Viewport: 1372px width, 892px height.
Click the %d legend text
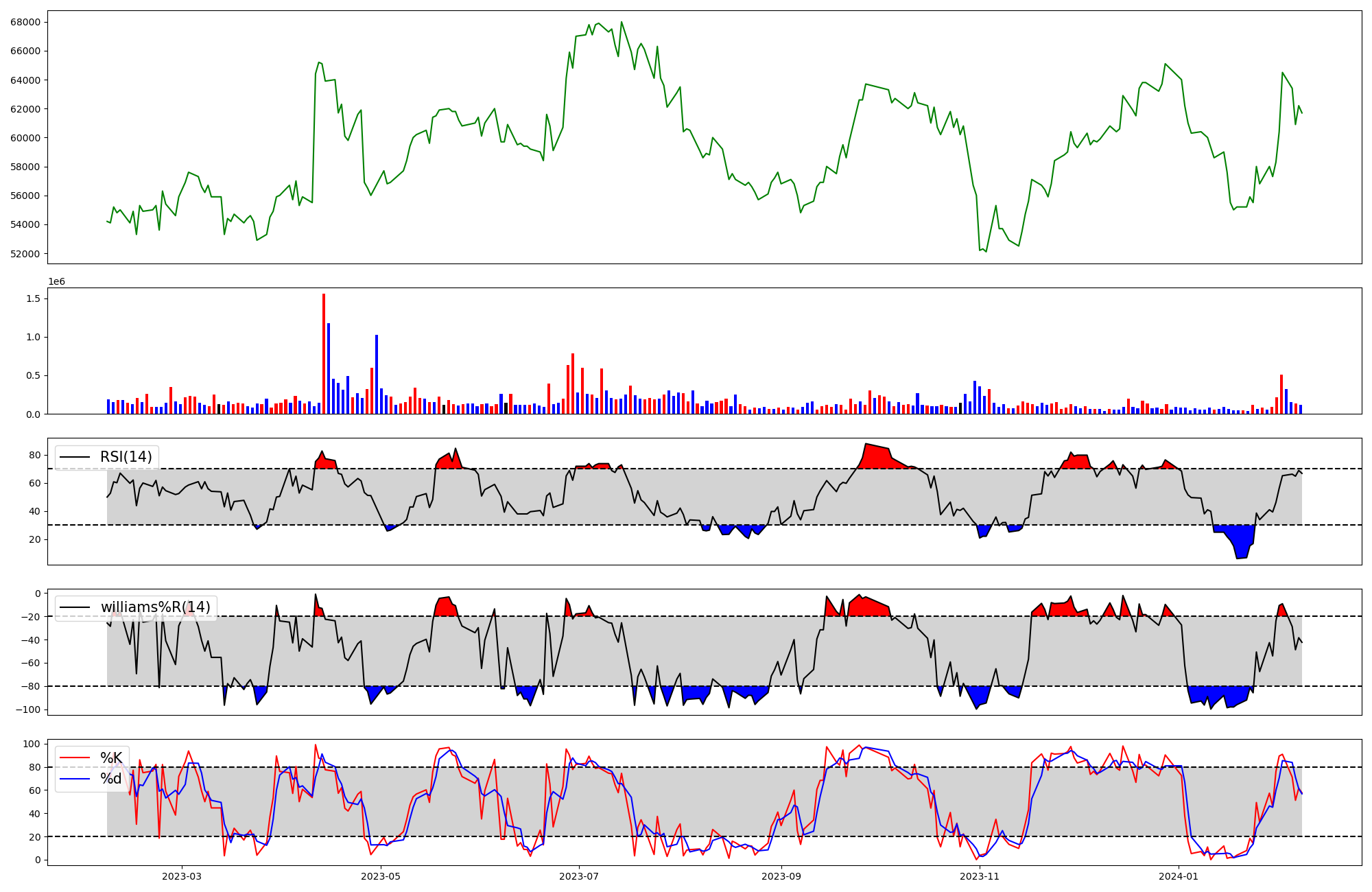tap(111, 779)
